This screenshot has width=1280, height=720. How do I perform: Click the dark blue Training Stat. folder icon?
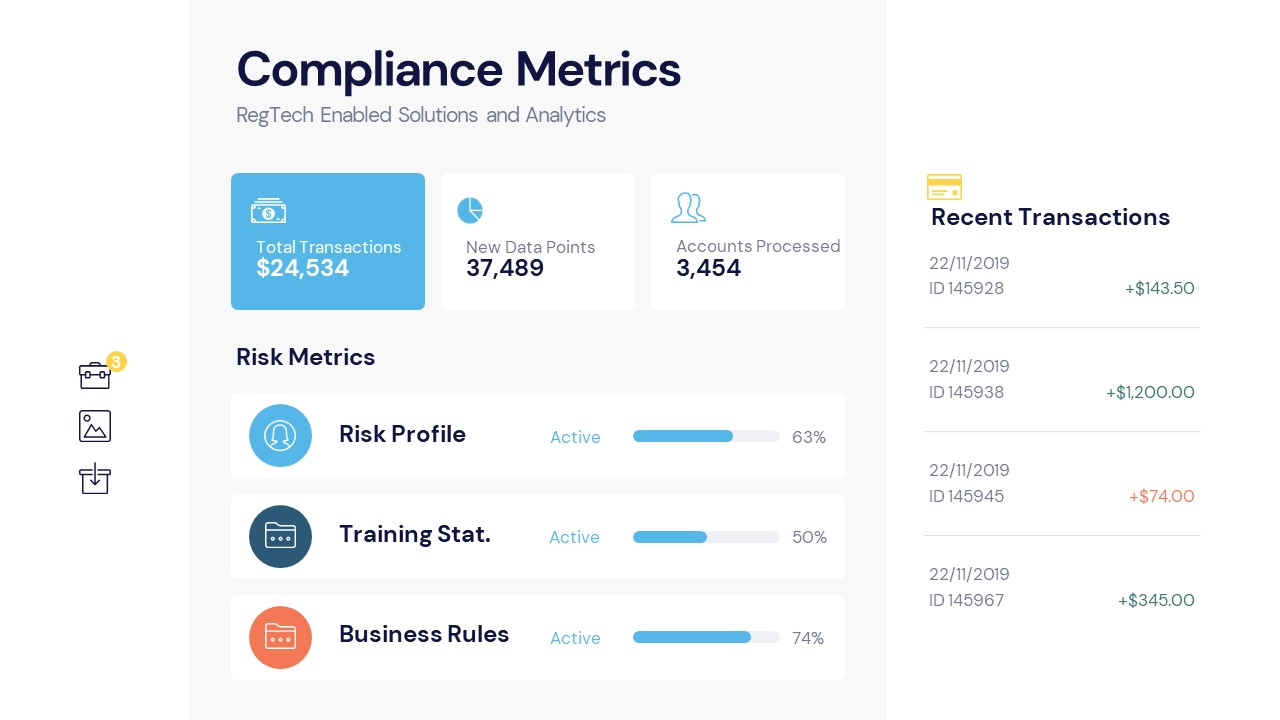[x=280, y=536]
